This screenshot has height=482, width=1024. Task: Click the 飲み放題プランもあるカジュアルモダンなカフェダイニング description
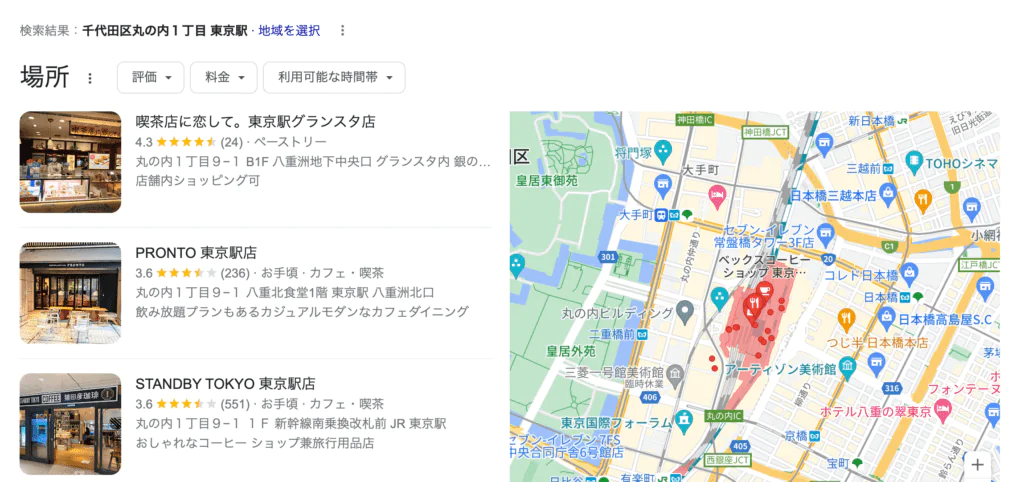point(302,312)
